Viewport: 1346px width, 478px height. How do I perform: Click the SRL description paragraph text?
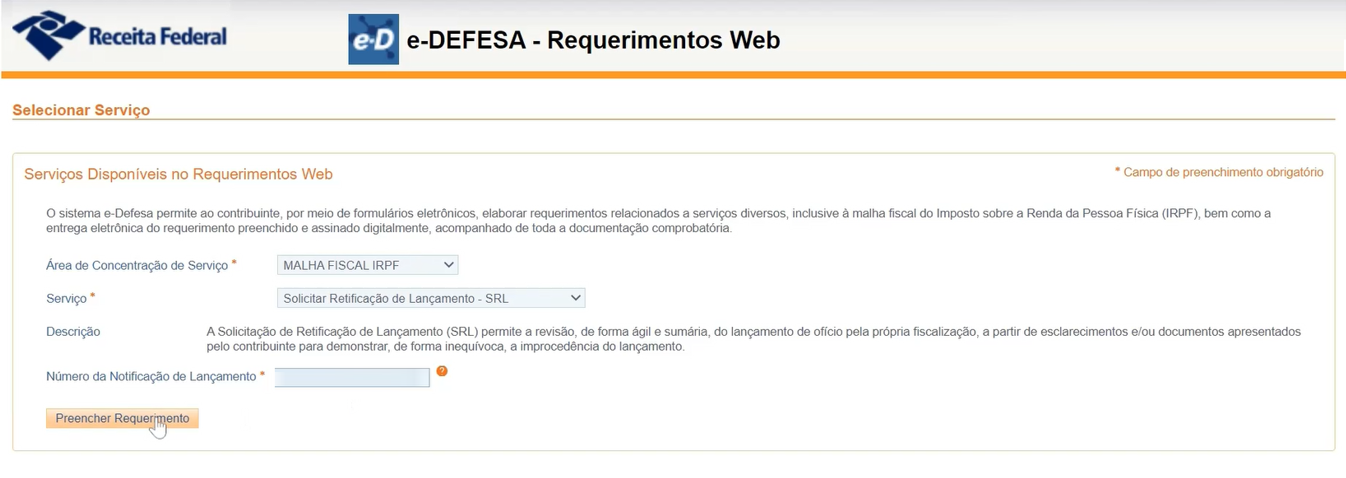click(x=754, y=339)
